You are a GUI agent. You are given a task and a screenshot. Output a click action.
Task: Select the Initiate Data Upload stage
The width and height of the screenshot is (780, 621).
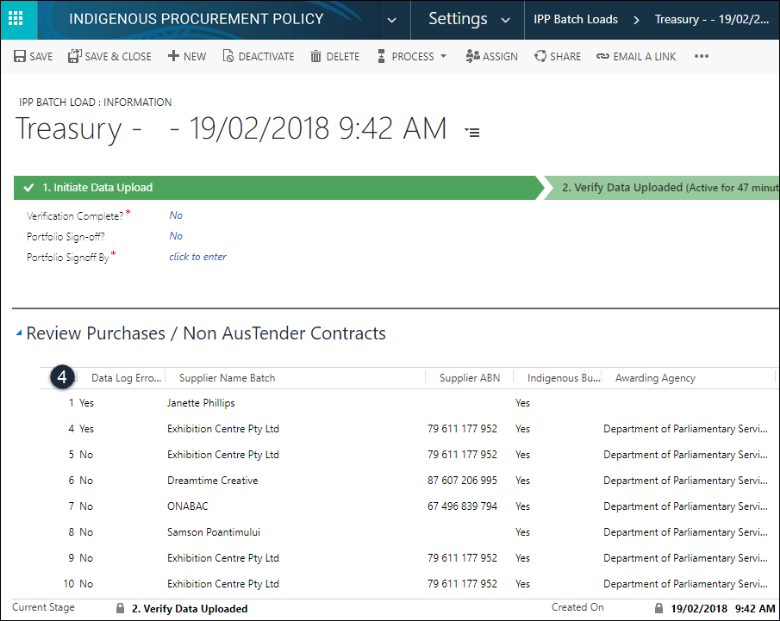(x=279, y=188)
